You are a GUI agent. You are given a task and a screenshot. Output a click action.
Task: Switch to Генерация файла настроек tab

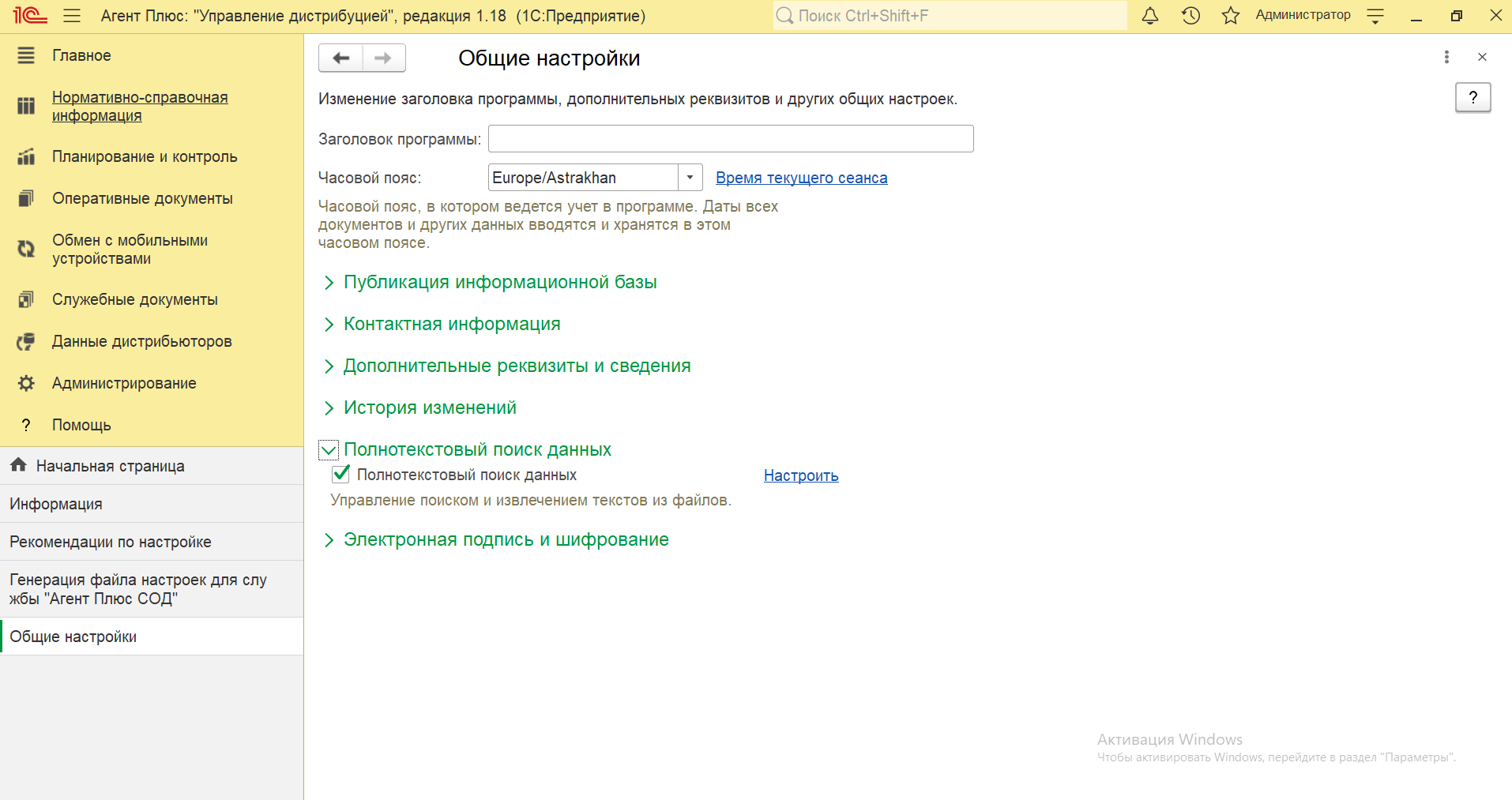coord(152,589)
